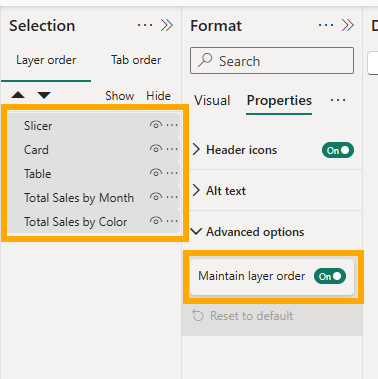378x379 pixels.
Task: Click the Alt text label
Action: click(226, 191)
